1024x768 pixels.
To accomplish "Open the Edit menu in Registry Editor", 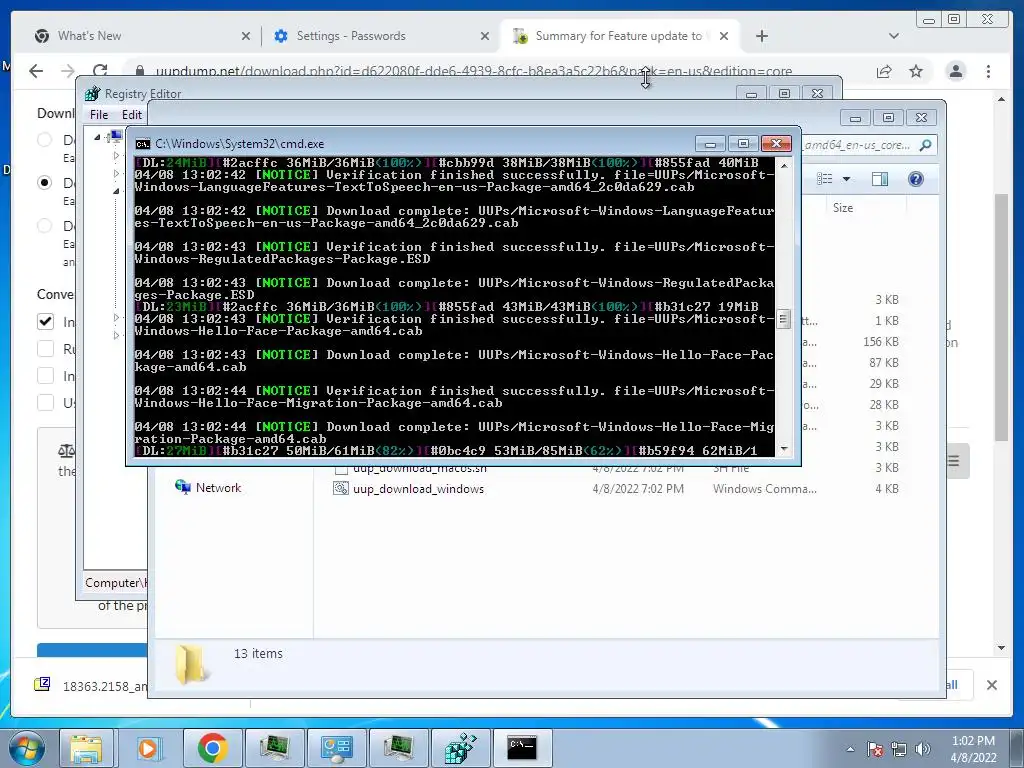I will [x=131, y=114].
